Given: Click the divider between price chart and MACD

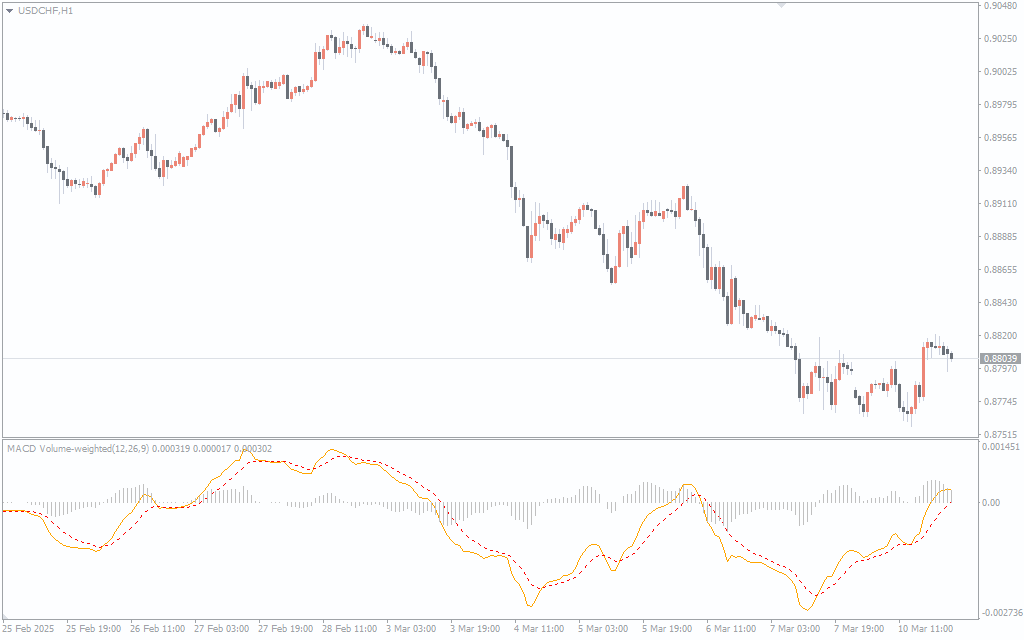Looking at the screenshot, I should coord(488,438).
